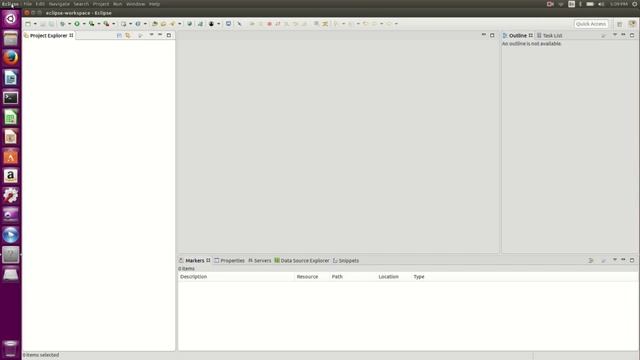The image size is (640, 360).
Task: Open the File menu
Action: (28, 4)
